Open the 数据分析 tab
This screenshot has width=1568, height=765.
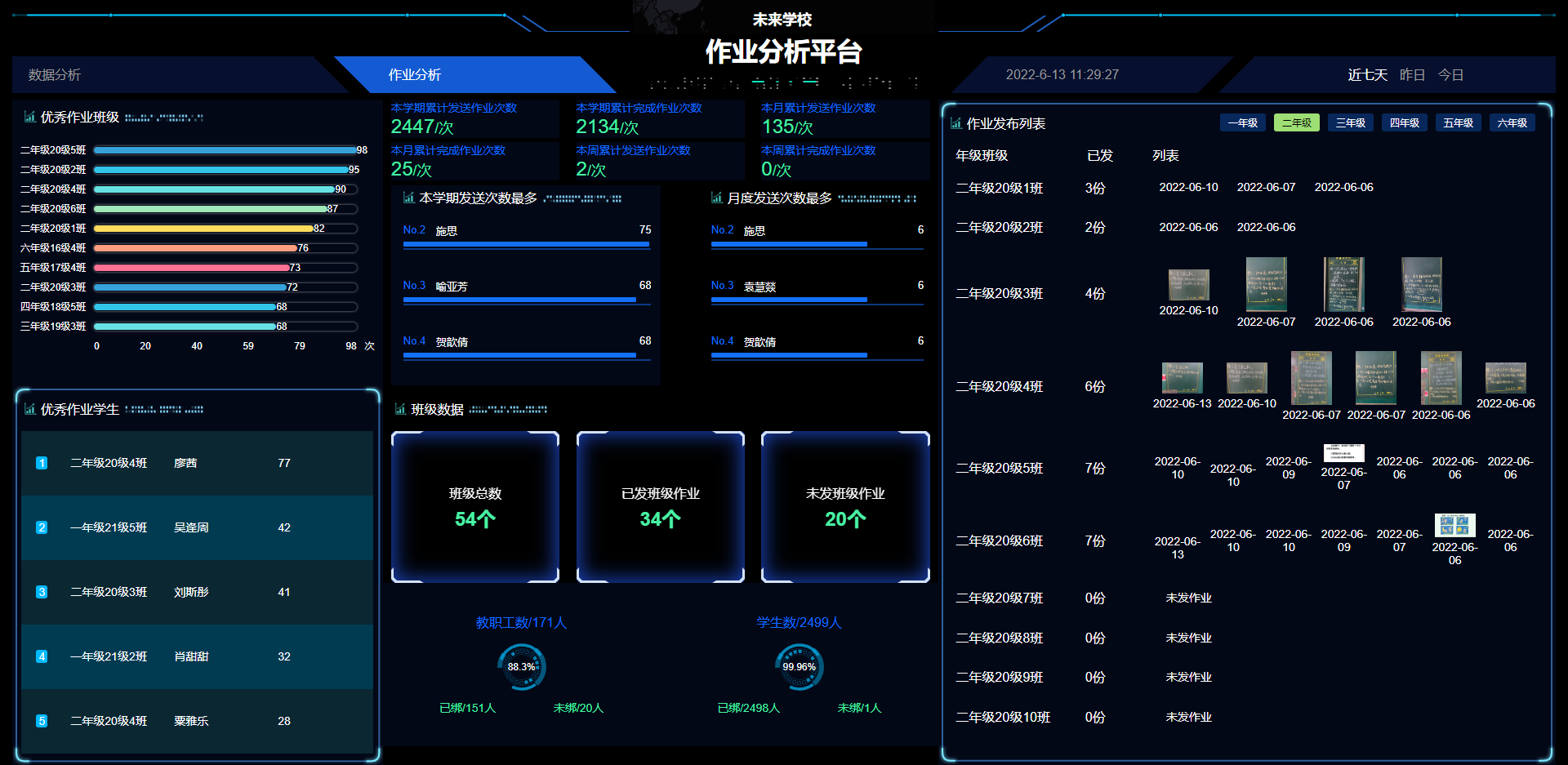55,74
